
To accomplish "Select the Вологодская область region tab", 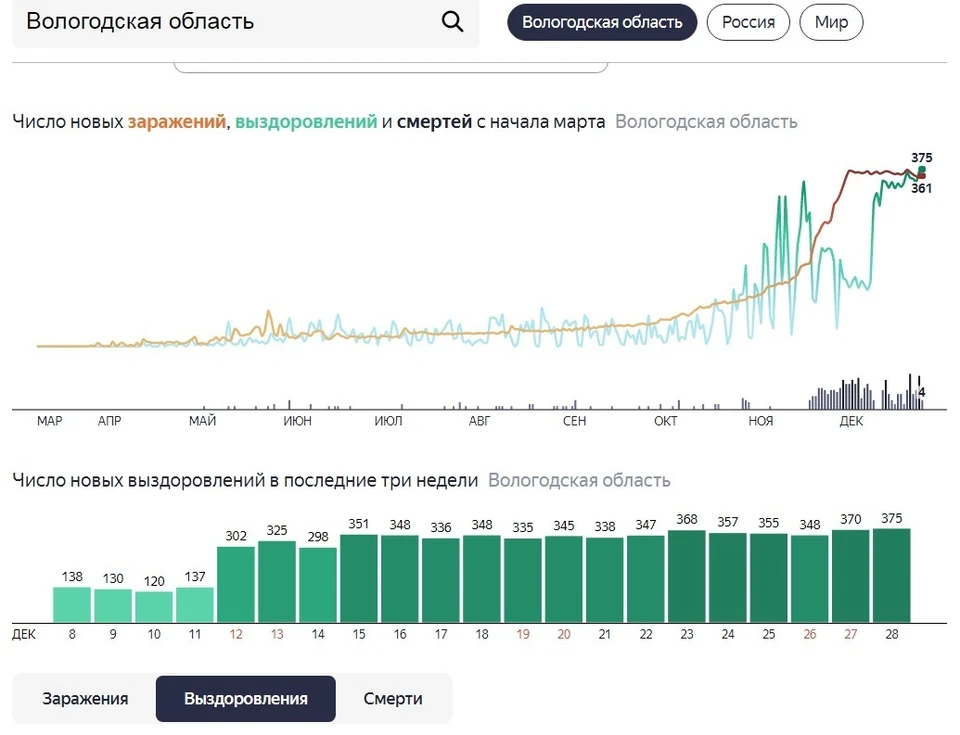I will click(x=602, y=23).
